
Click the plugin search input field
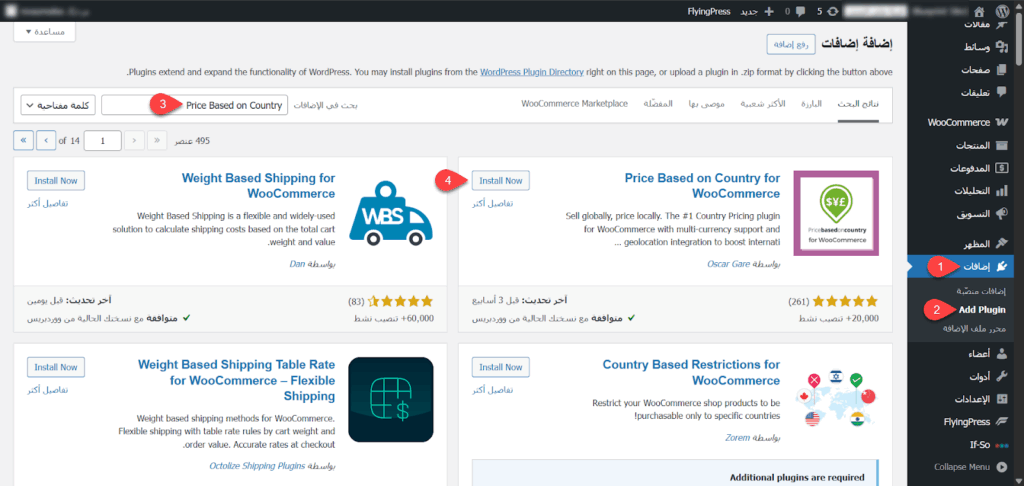(195, 105)
